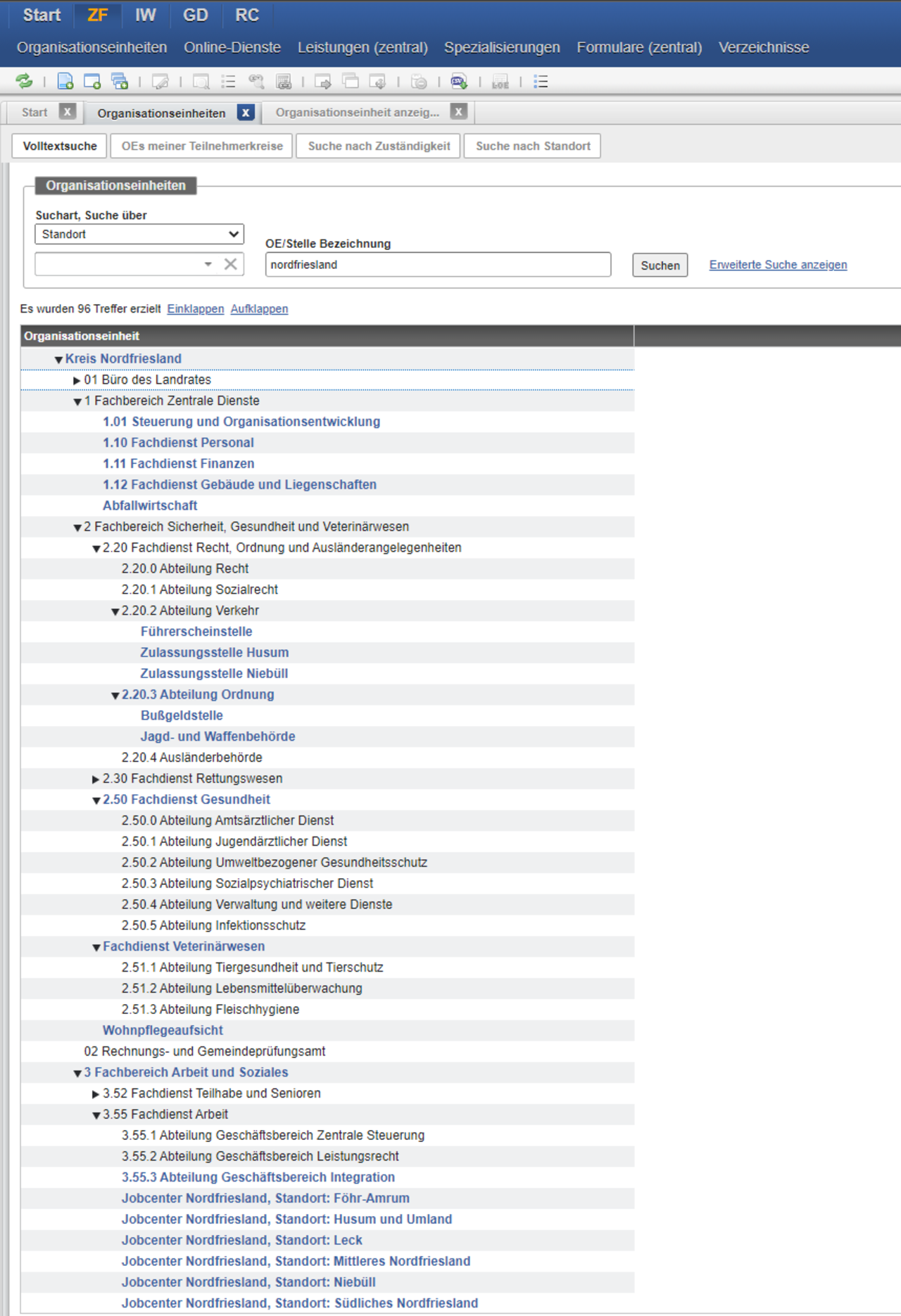Click the table with link toolbar icon
This screenshot has width=901, height=1316.
pyautogui.click(x=284, y=82)
